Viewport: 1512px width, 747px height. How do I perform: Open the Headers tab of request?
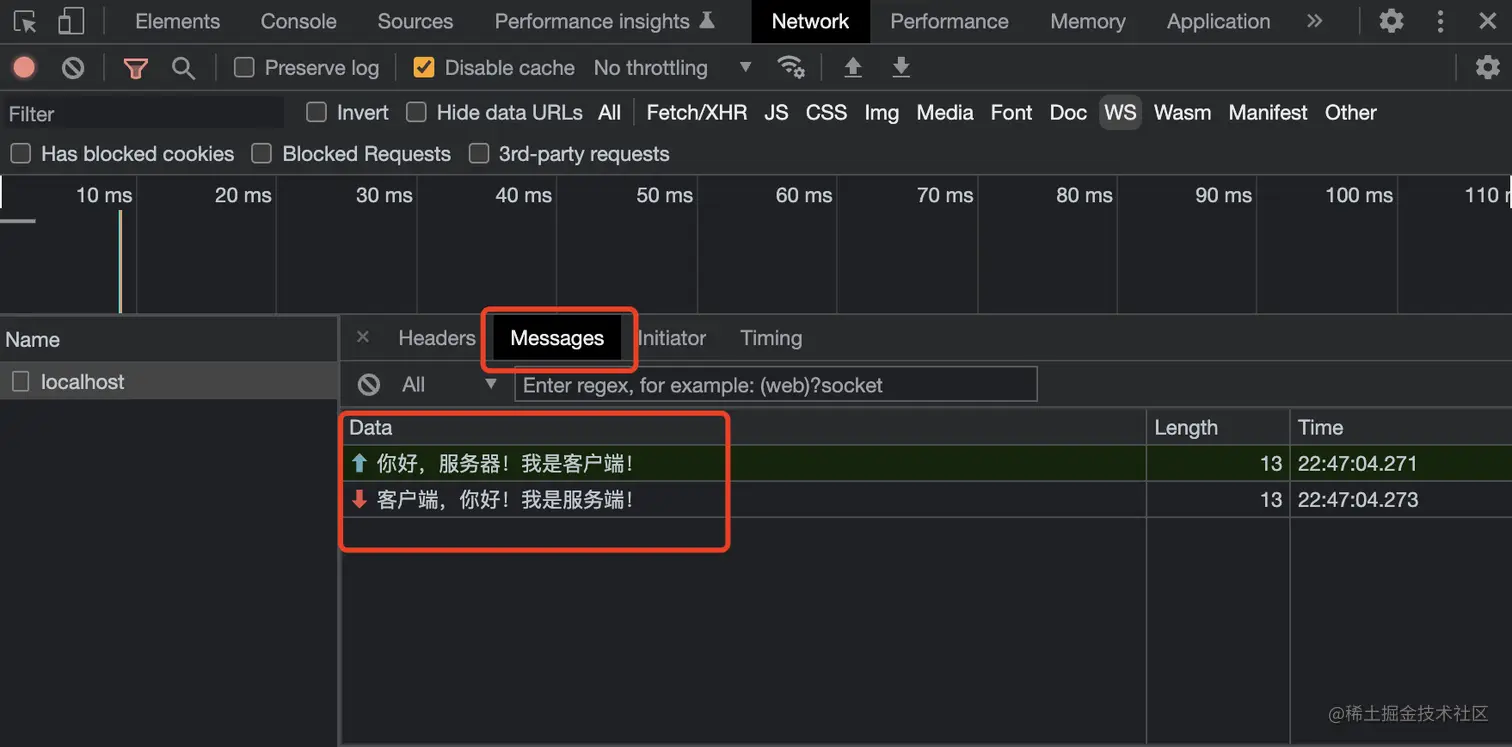click(x=437, y=338)
